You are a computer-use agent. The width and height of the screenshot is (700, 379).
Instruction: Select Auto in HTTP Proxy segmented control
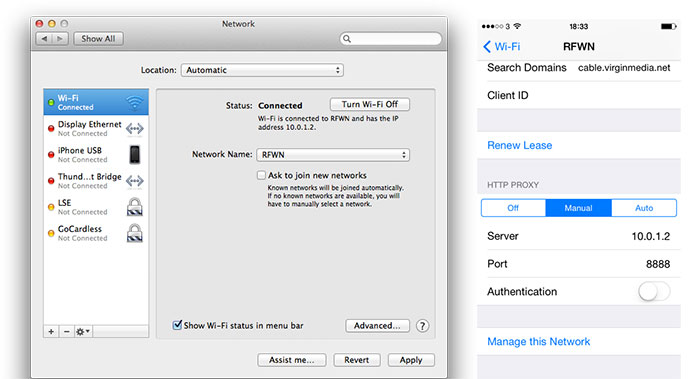click(644, 208)
